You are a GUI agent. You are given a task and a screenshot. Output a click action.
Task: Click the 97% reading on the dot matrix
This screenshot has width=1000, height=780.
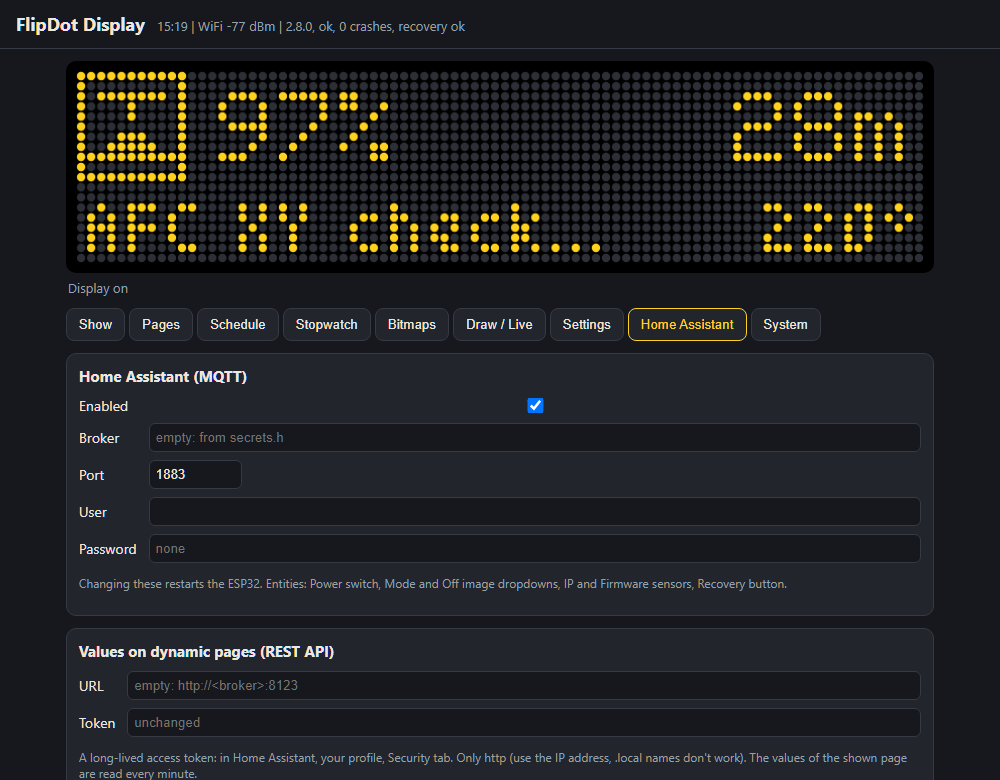coord(303,126)
